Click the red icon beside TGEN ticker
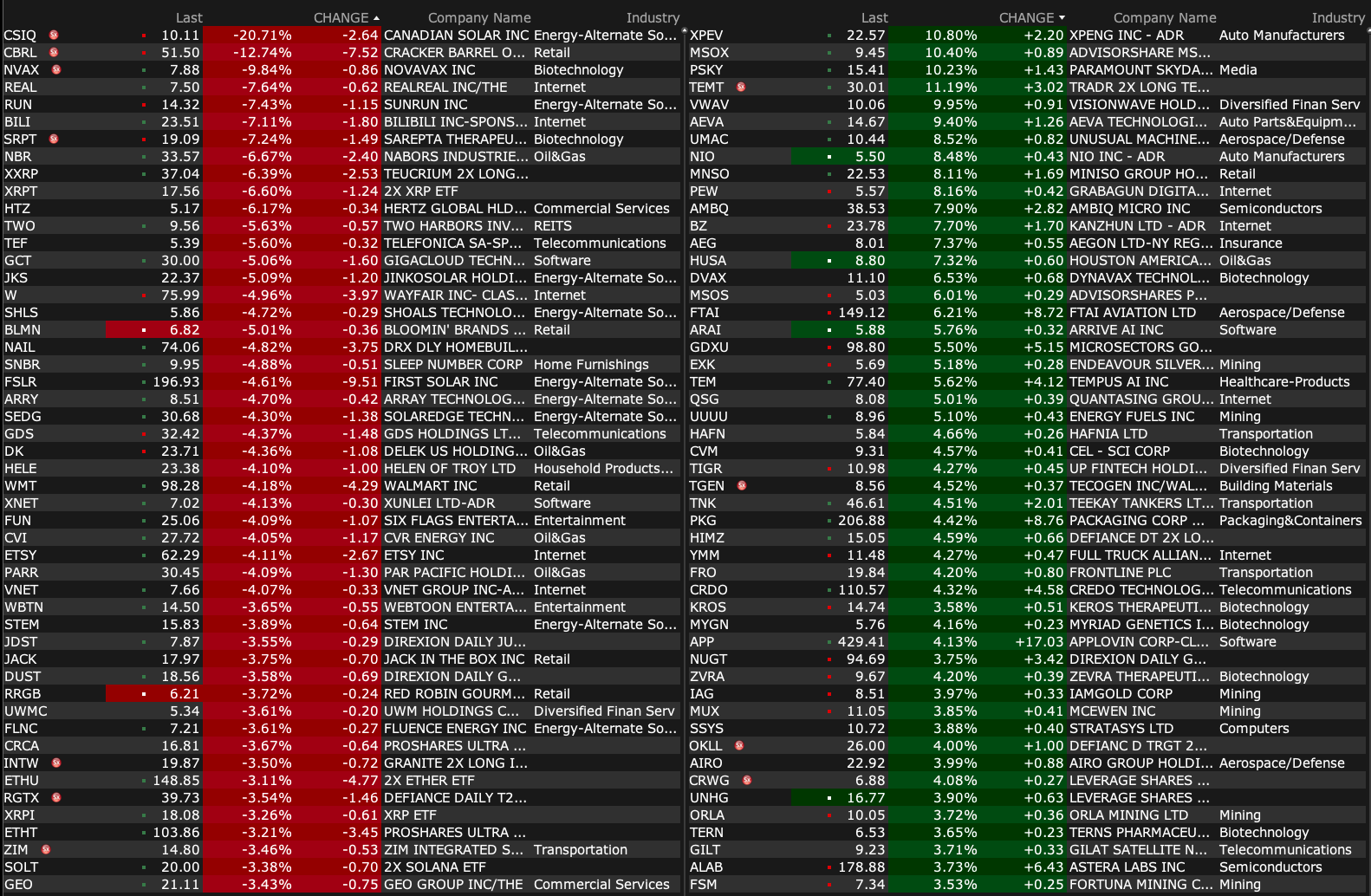 pos(742,486)
